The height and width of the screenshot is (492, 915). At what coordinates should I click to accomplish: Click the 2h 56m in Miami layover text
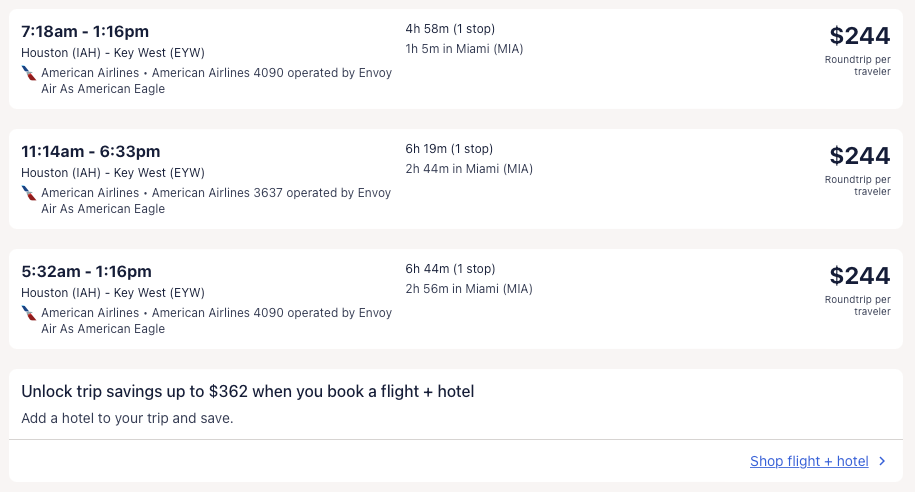pos(469,289)
